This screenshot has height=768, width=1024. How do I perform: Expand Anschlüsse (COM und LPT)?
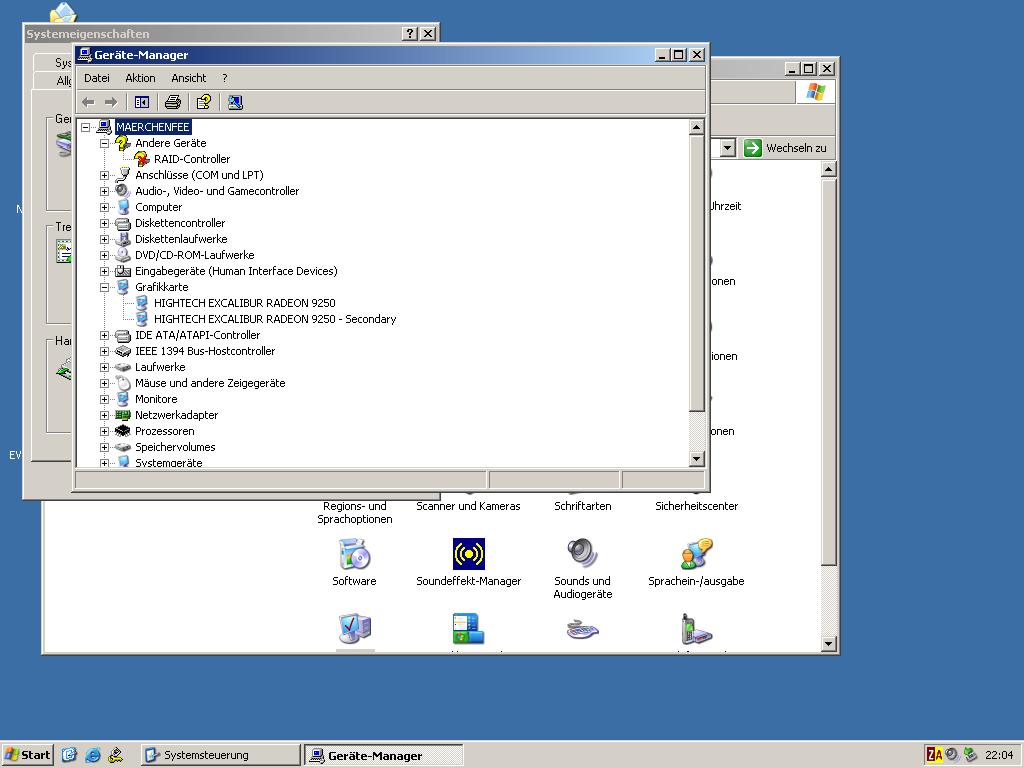tap(104, 175)
